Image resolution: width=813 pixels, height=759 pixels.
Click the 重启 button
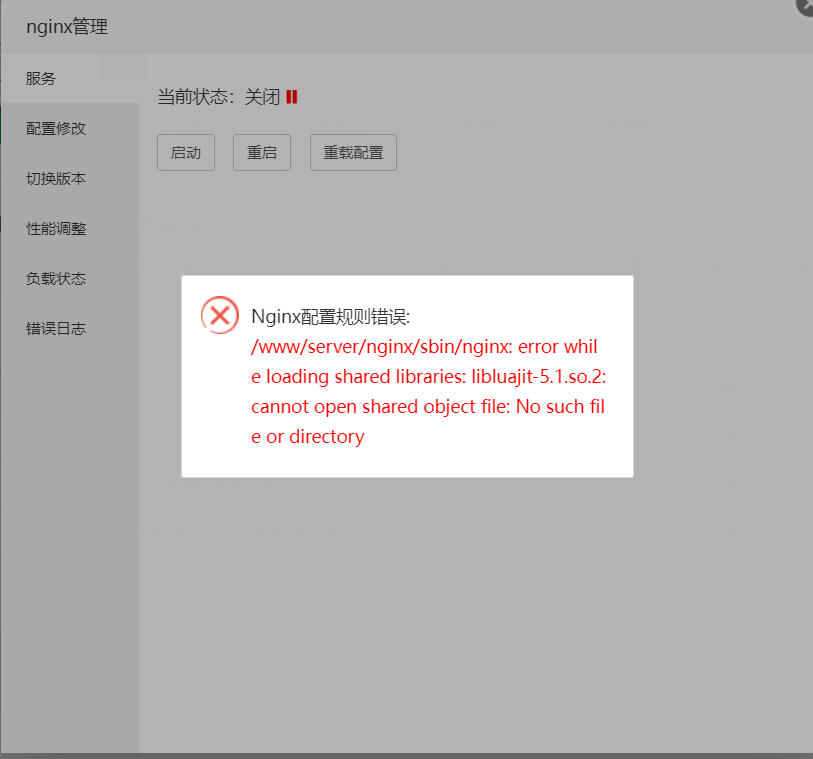pyautogui.click(x=262, y=152)
